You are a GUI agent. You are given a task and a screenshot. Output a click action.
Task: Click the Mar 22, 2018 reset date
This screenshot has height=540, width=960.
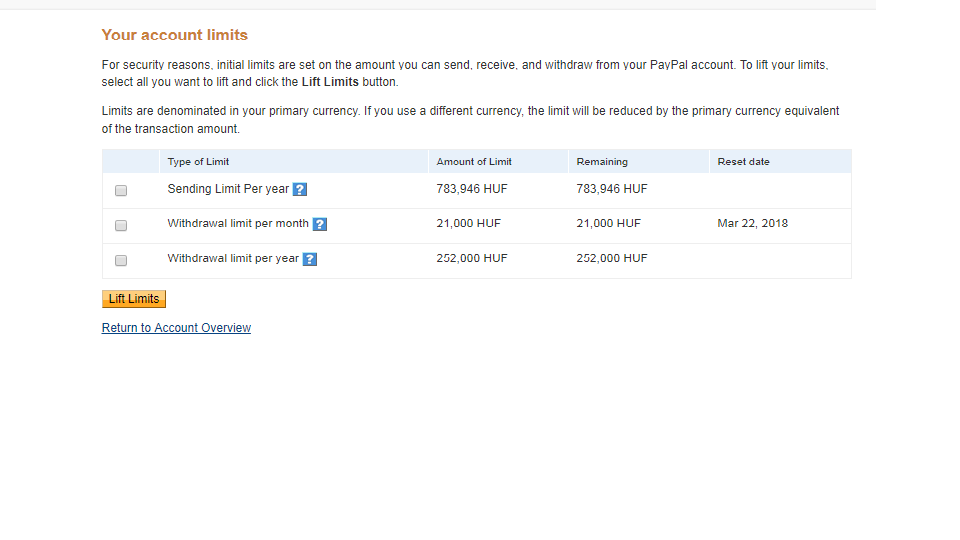click(752, 223)
